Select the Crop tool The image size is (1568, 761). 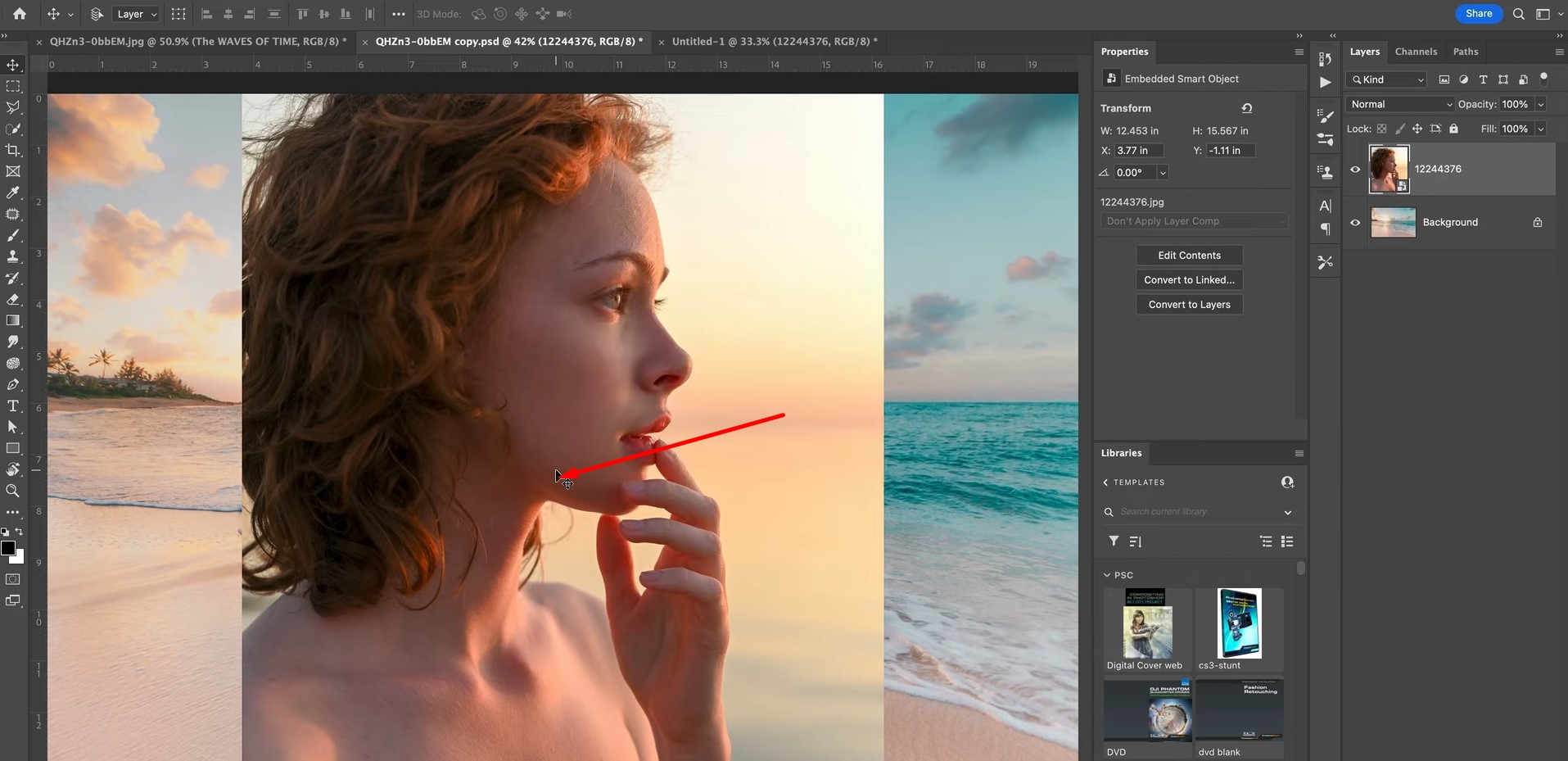pos(13,150)
